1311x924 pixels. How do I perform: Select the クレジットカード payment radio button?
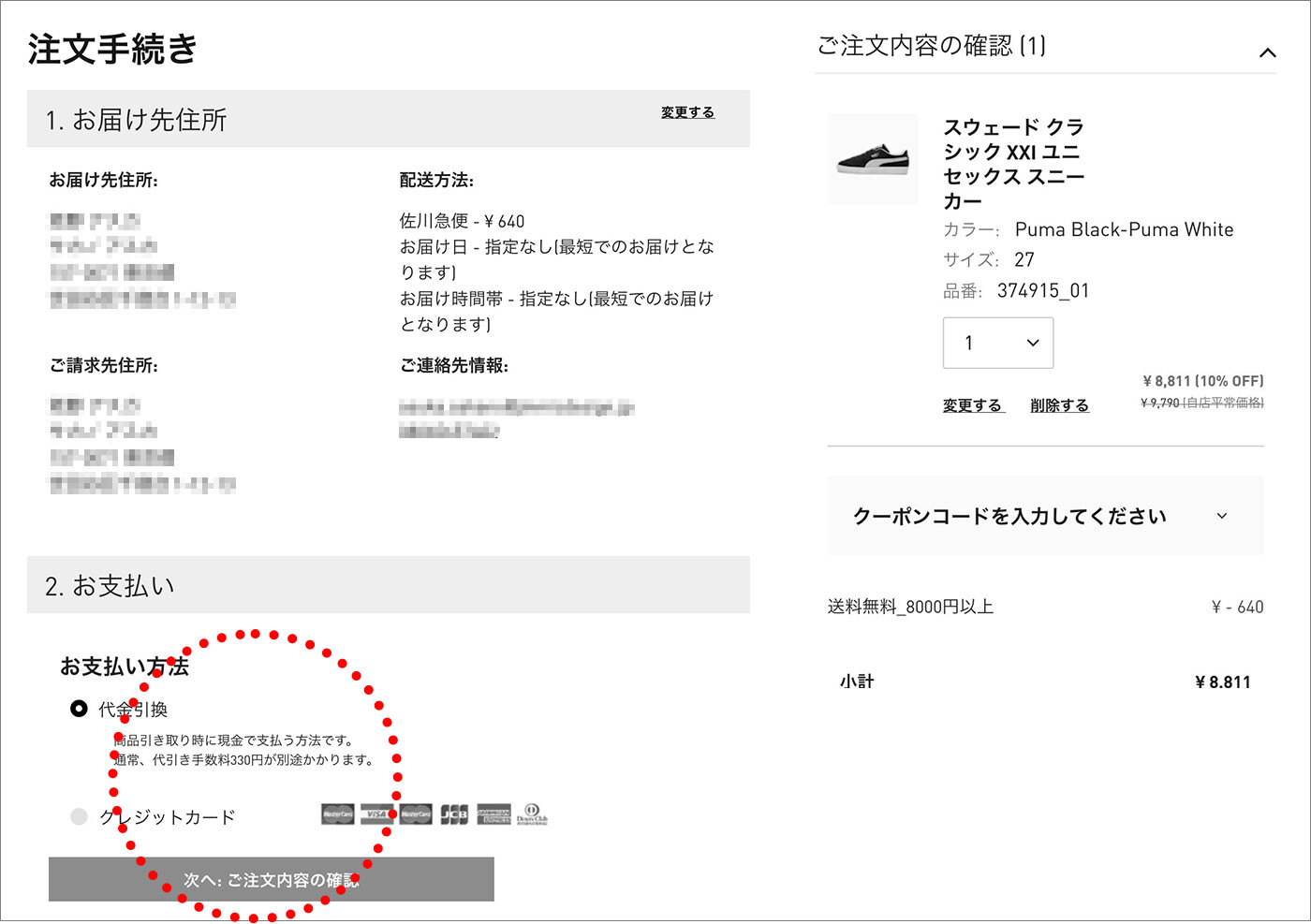click(x=79, y=816)
